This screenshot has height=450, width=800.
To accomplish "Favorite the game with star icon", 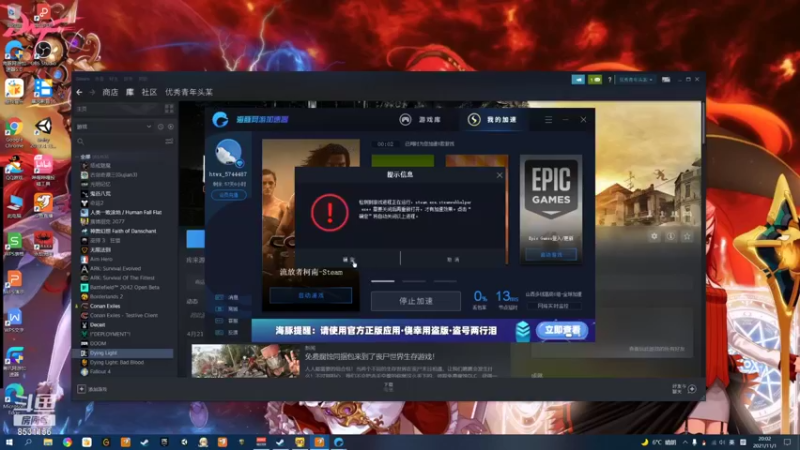I will tap(687, 236).
